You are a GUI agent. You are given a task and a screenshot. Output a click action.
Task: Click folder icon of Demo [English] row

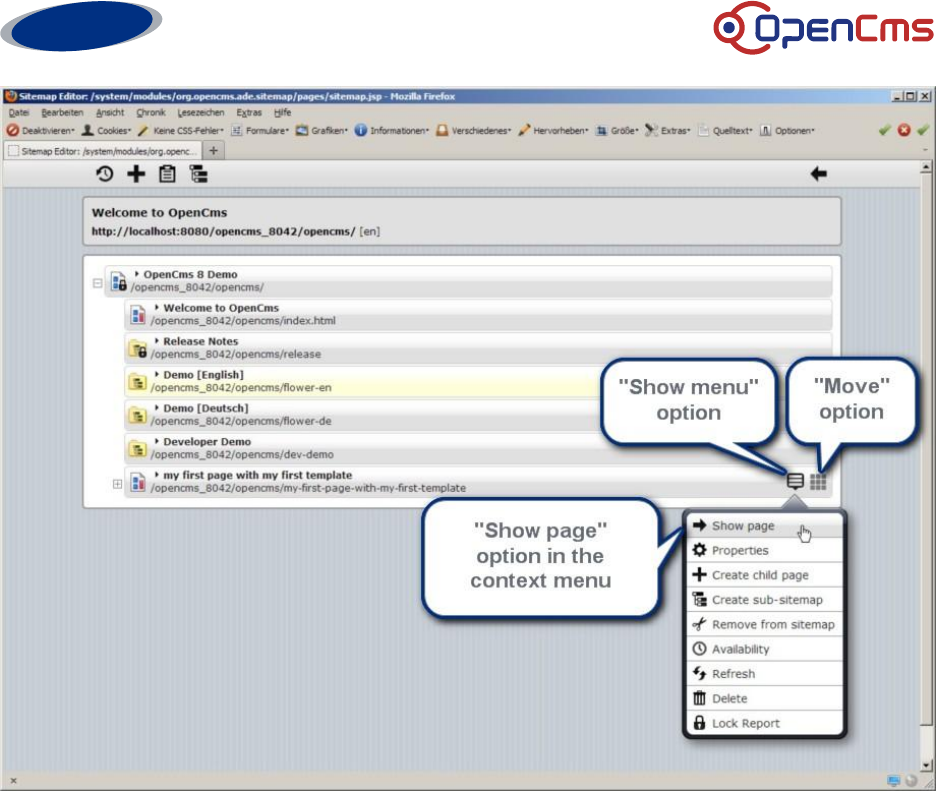(x=138, y=381)
